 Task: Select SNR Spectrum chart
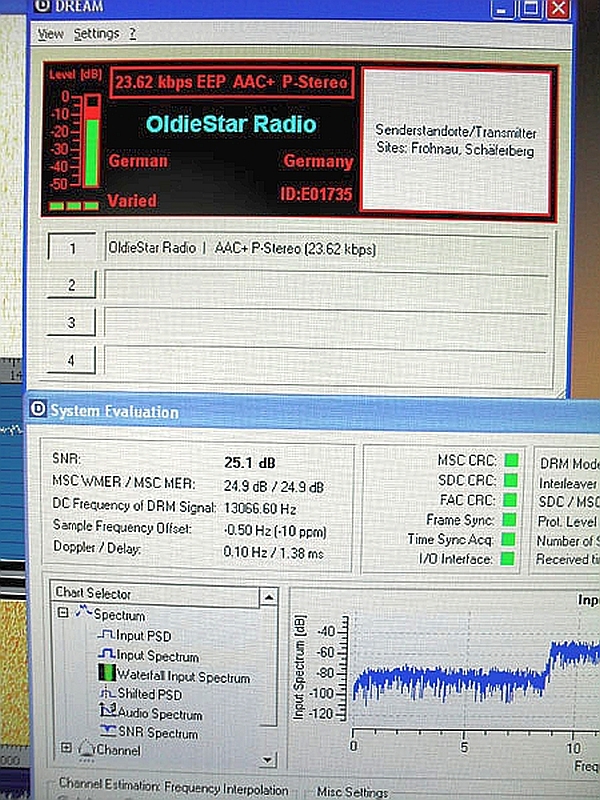pos(158,733)
